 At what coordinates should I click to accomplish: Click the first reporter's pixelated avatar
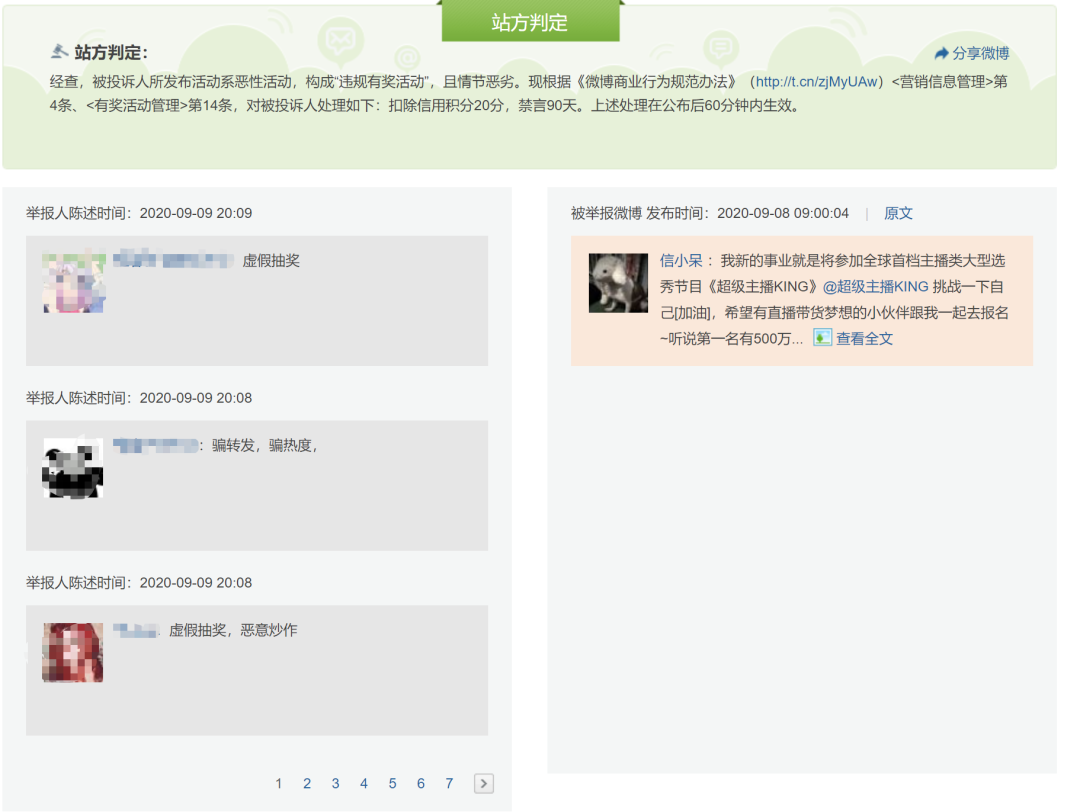(73, 282)
